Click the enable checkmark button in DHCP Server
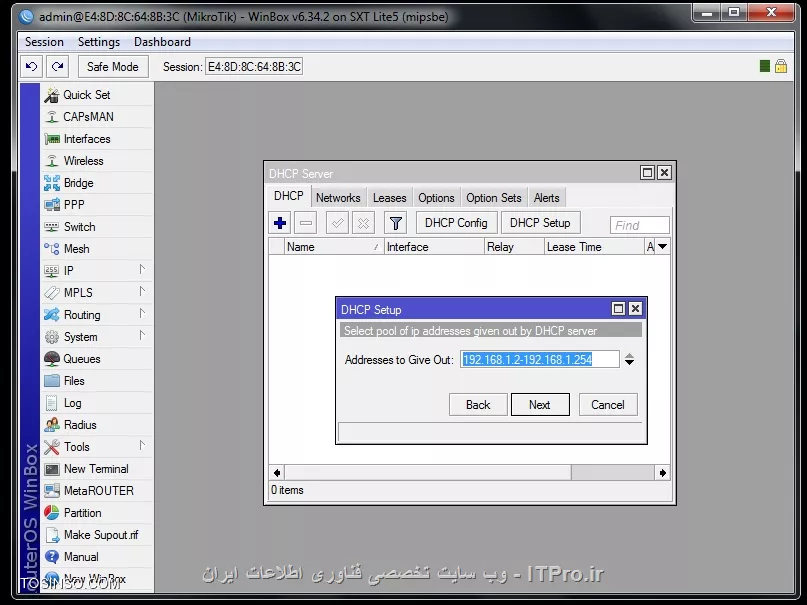This screenshot has width=807, height=605. click(x=337, y=223)
